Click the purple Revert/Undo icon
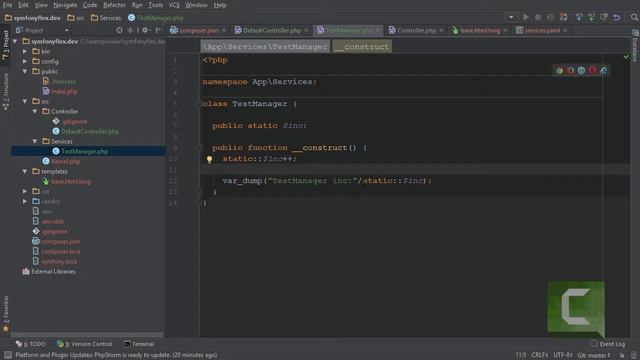640x360 pixels. click(x=616, y=18)
